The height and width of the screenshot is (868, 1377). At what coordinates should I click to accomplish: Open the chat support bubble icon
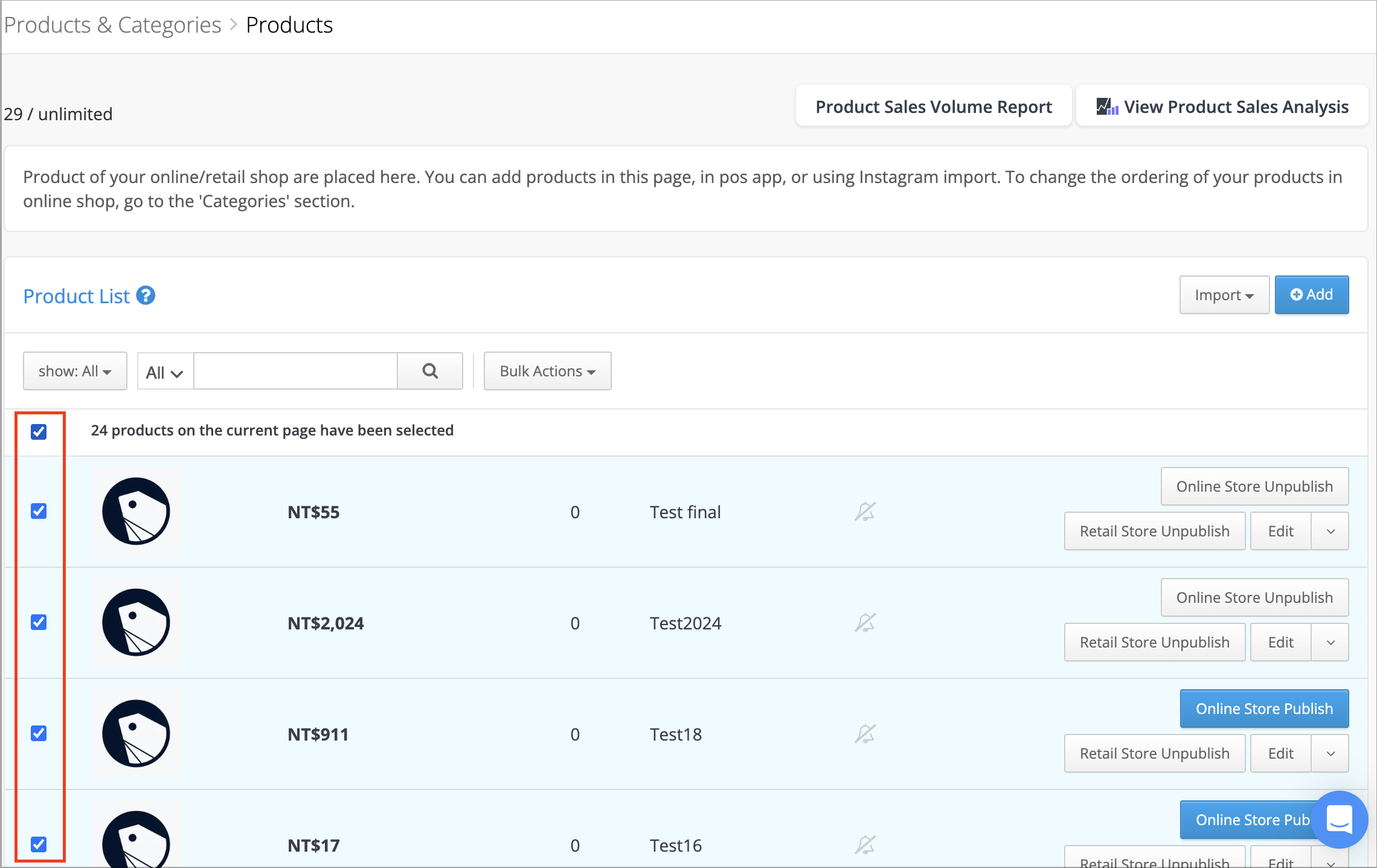[x=1340, y=820]
